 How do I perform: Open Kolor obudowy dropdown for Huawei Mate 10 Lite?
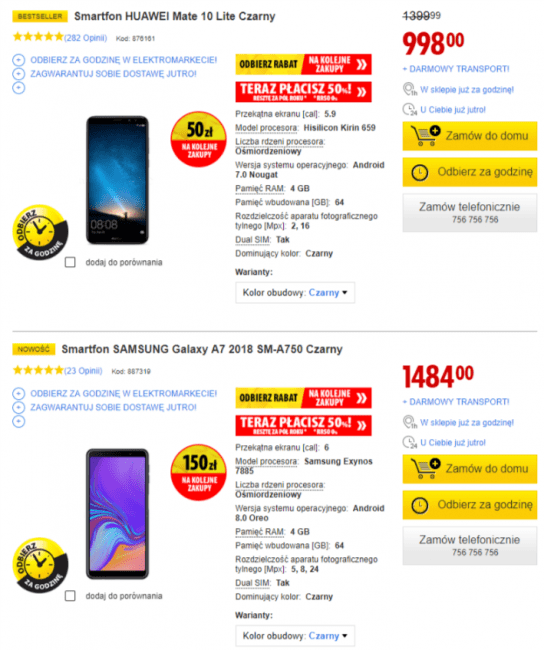295,293
